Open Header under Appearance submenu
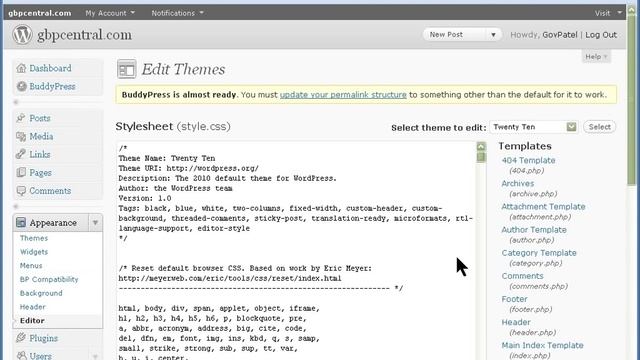640x360 pixels. [x=33, y=307]
